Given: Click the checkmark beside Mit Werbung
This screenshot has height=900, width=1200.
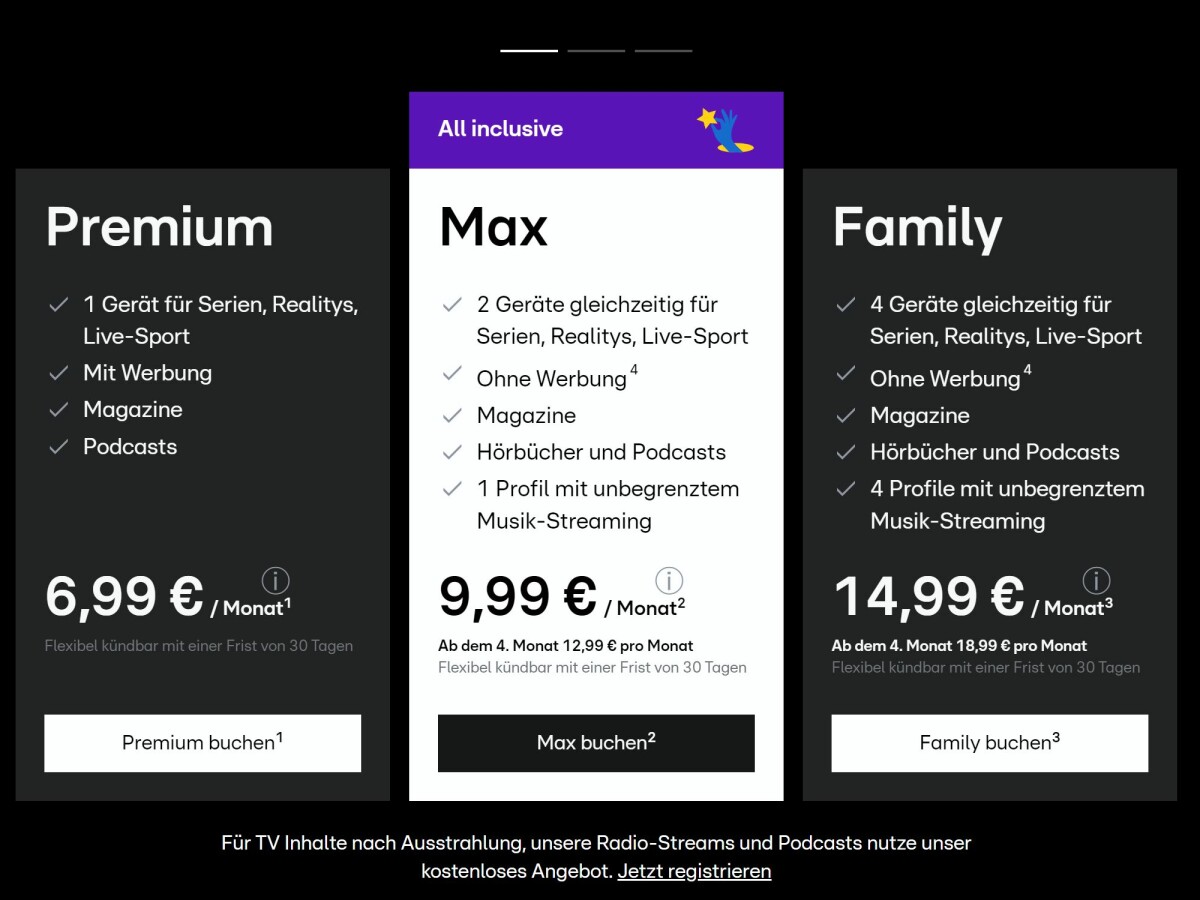Looking at the screenshot, I should coord(57,373).
